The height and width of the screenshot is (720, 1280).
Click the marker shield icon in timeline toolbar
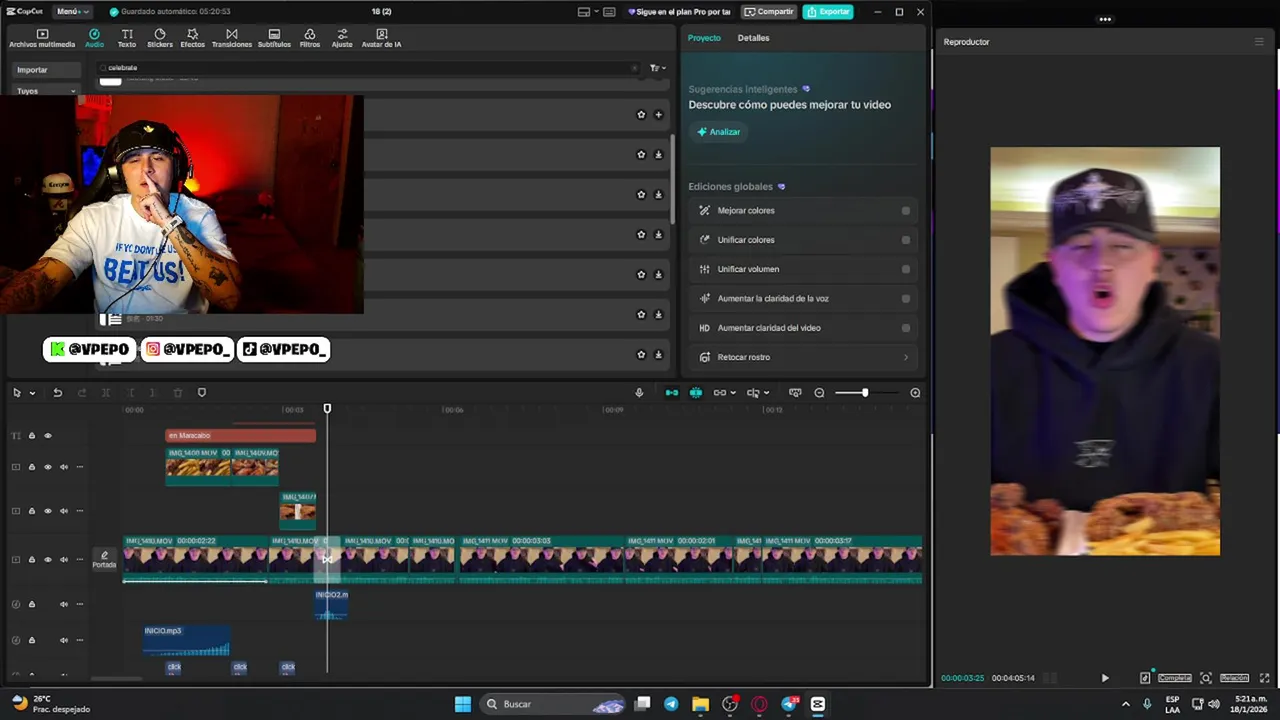(x=201, y=393)
